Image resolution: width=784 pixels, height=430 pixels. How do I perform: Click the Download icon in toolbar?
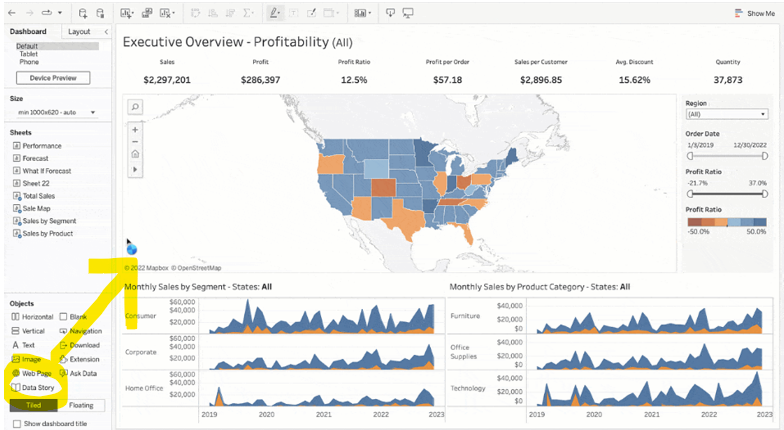390,13
